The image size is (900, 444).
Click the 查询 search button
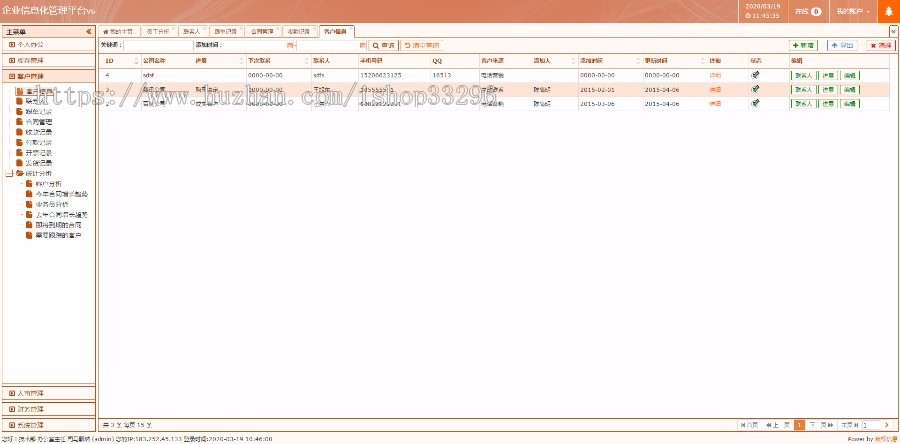(383, 46)
